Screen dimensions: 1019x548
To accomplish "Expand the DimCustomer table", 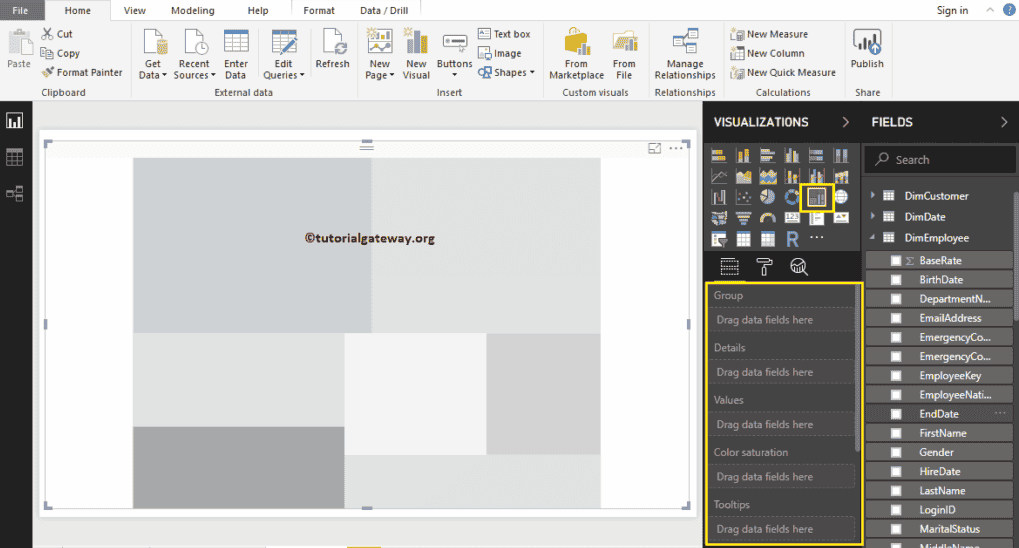I will [x=873, y=195].
